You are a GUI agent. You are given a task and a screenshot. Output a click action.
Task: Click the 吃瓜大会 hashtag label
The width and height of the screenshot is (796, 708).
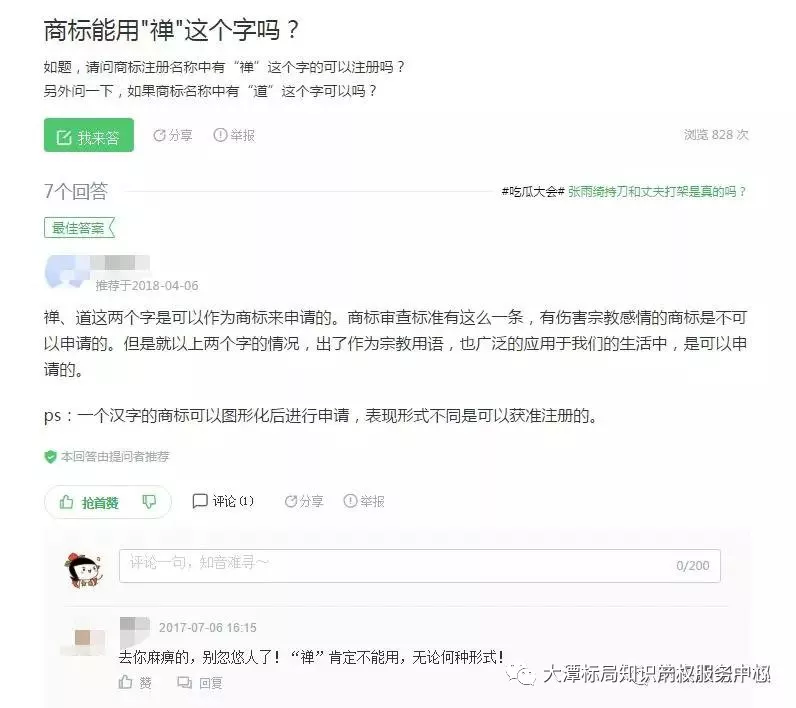click(533, 191)
